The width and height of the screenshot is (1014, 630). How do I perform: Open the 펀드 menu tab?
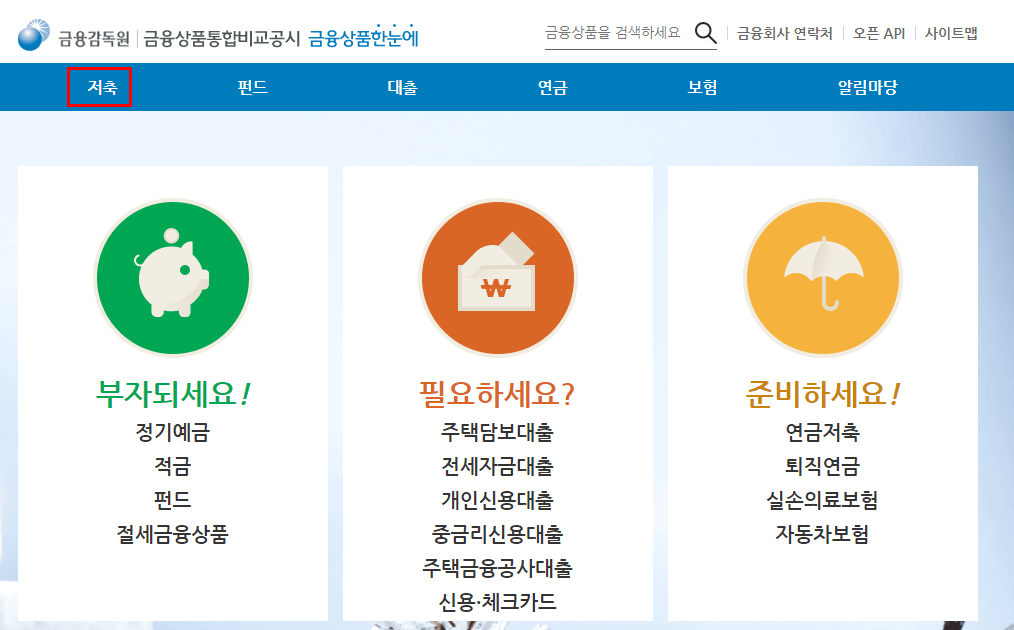coord(251,88)
